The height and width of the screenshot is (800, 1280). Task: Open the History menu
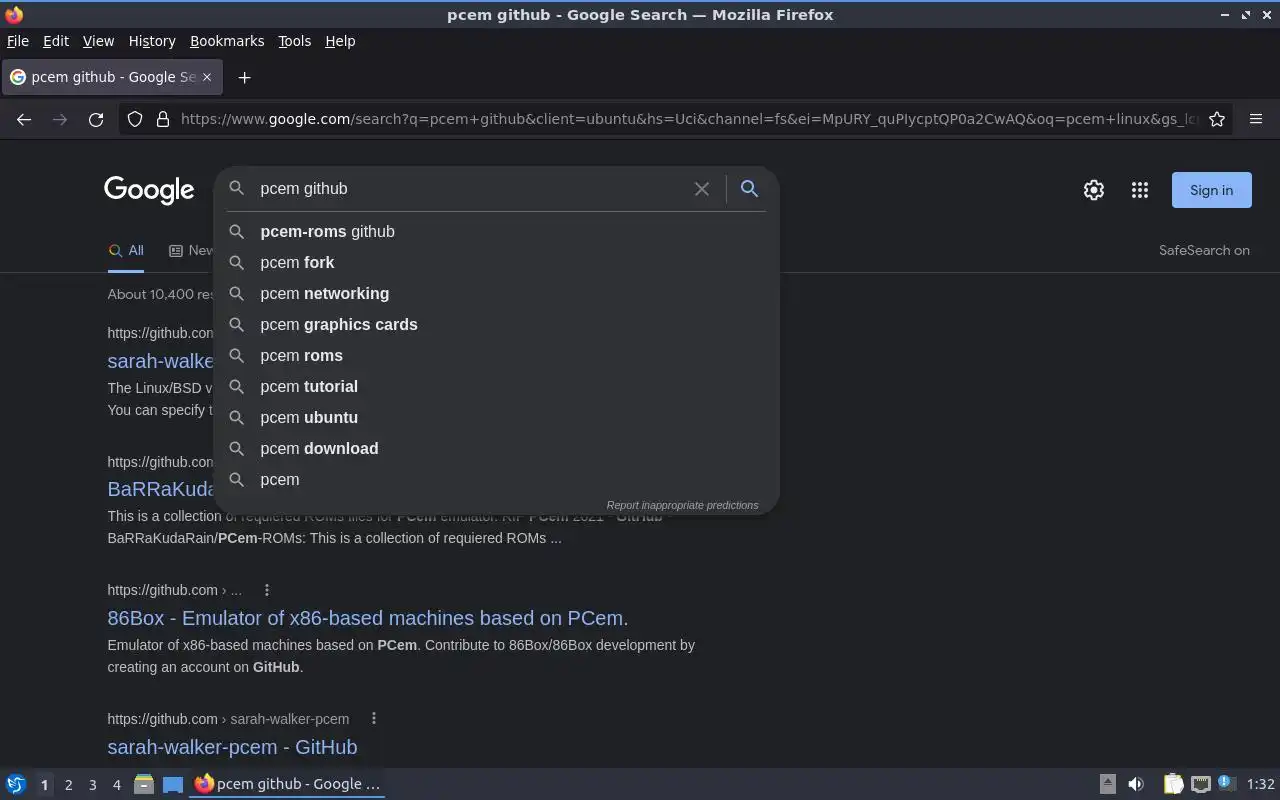coord(152,41)
